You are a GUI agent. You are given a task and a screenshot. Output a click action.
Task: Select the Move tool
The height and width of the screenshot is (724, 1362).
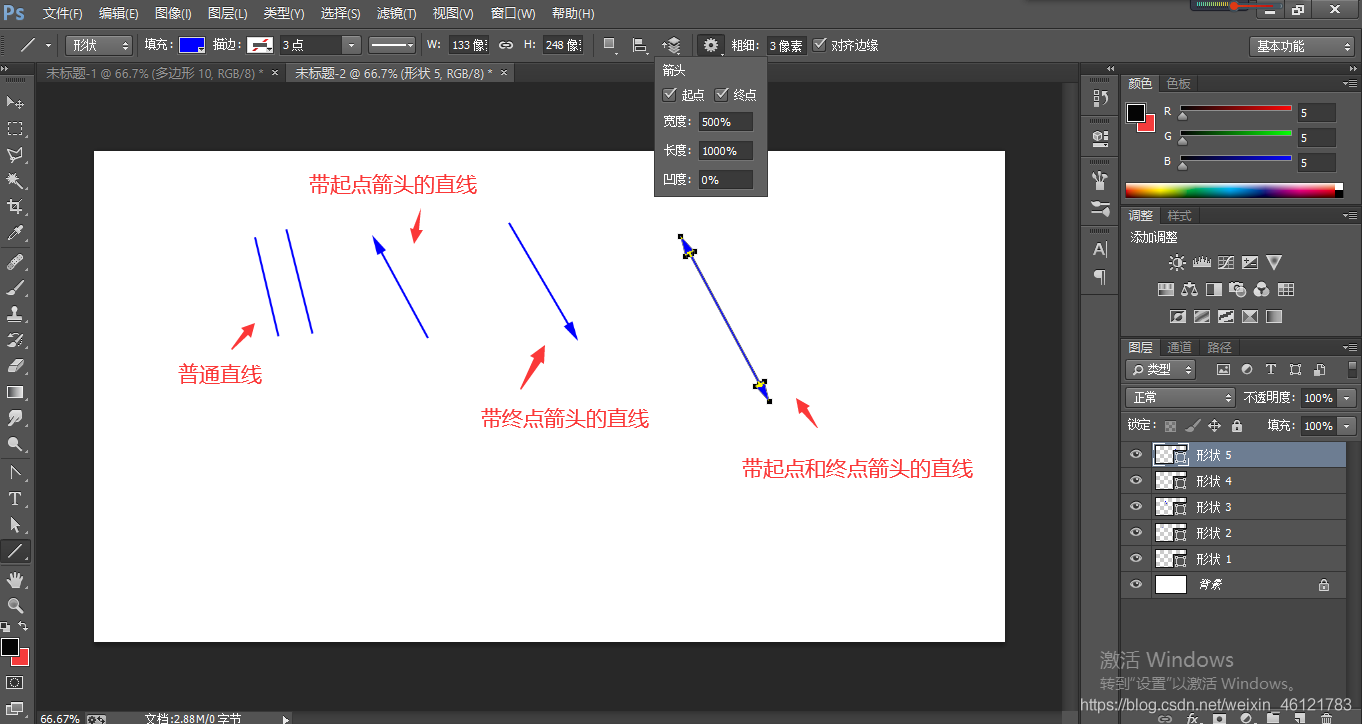coord(16,103)
